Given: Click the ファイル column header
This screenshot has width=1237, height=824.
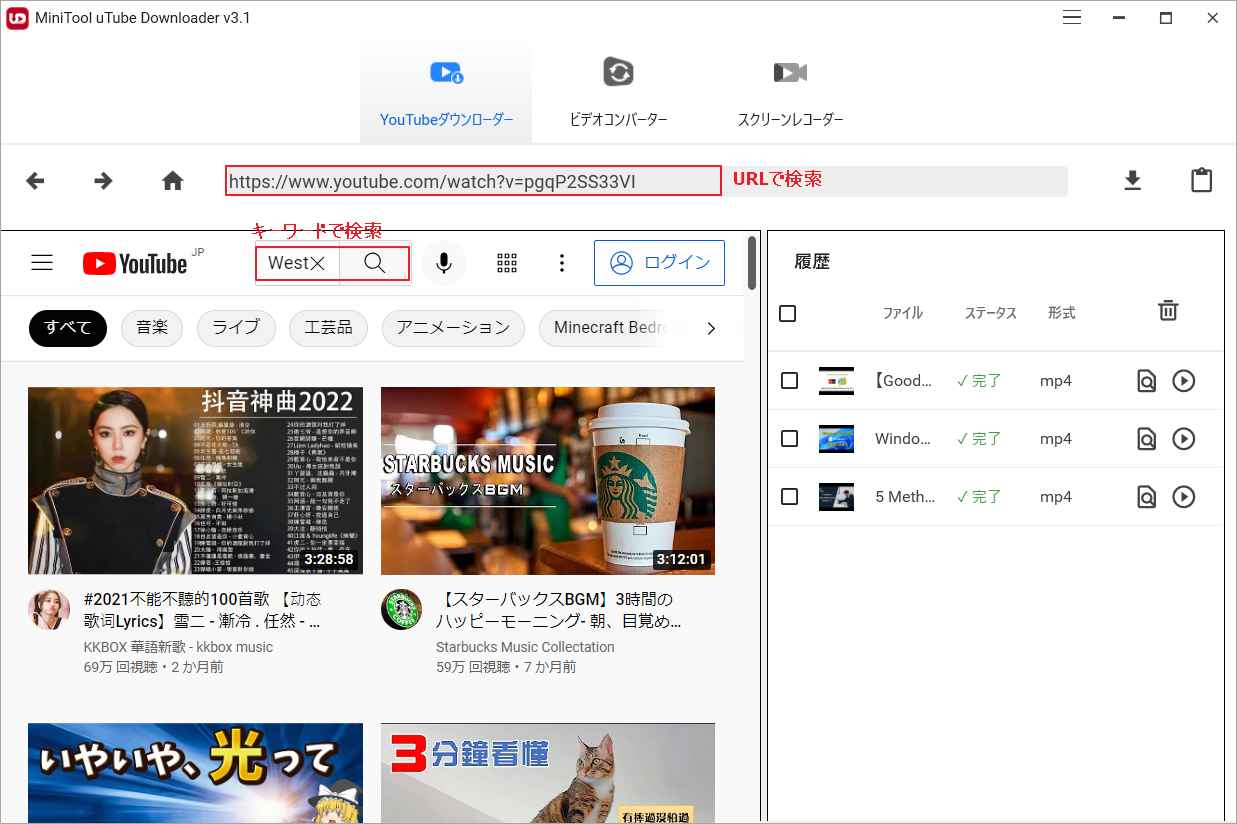Looking at the screenshot, I should click(902, 313).
